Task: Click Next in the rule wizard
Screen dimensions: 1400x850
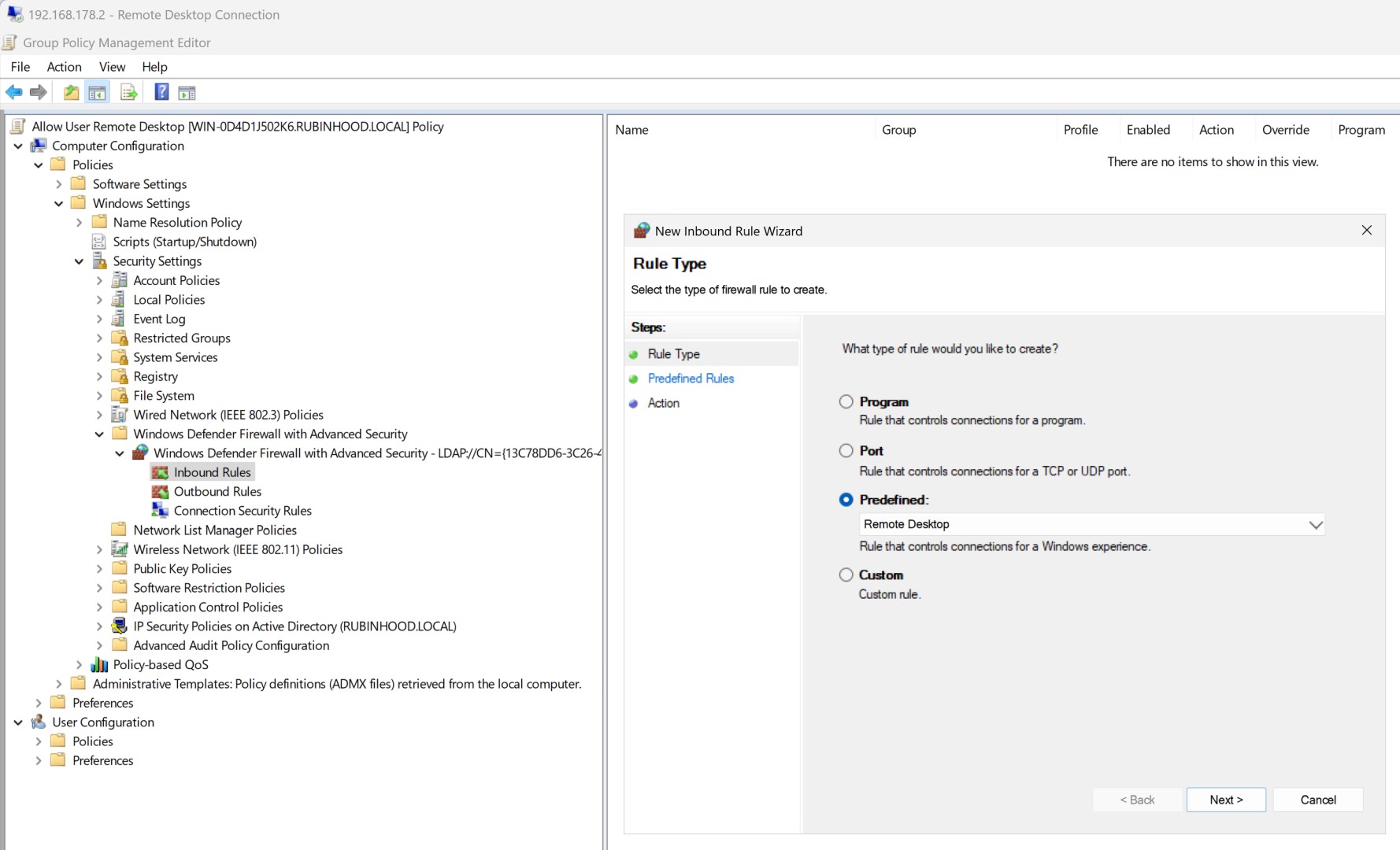Action: tap(1226, 800)
